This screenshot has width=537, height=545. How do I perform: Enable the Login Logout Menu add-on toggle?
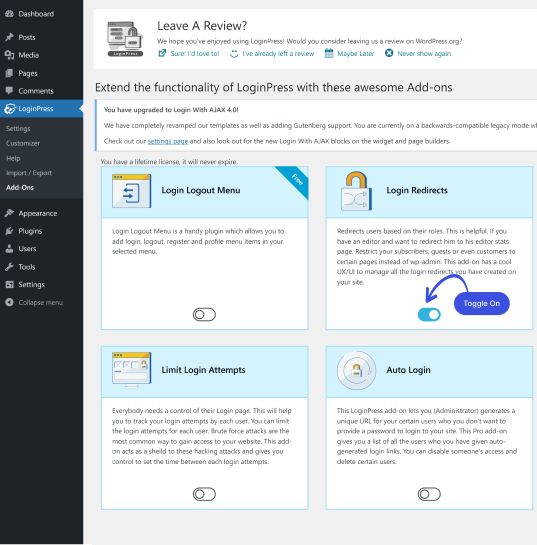204,315
